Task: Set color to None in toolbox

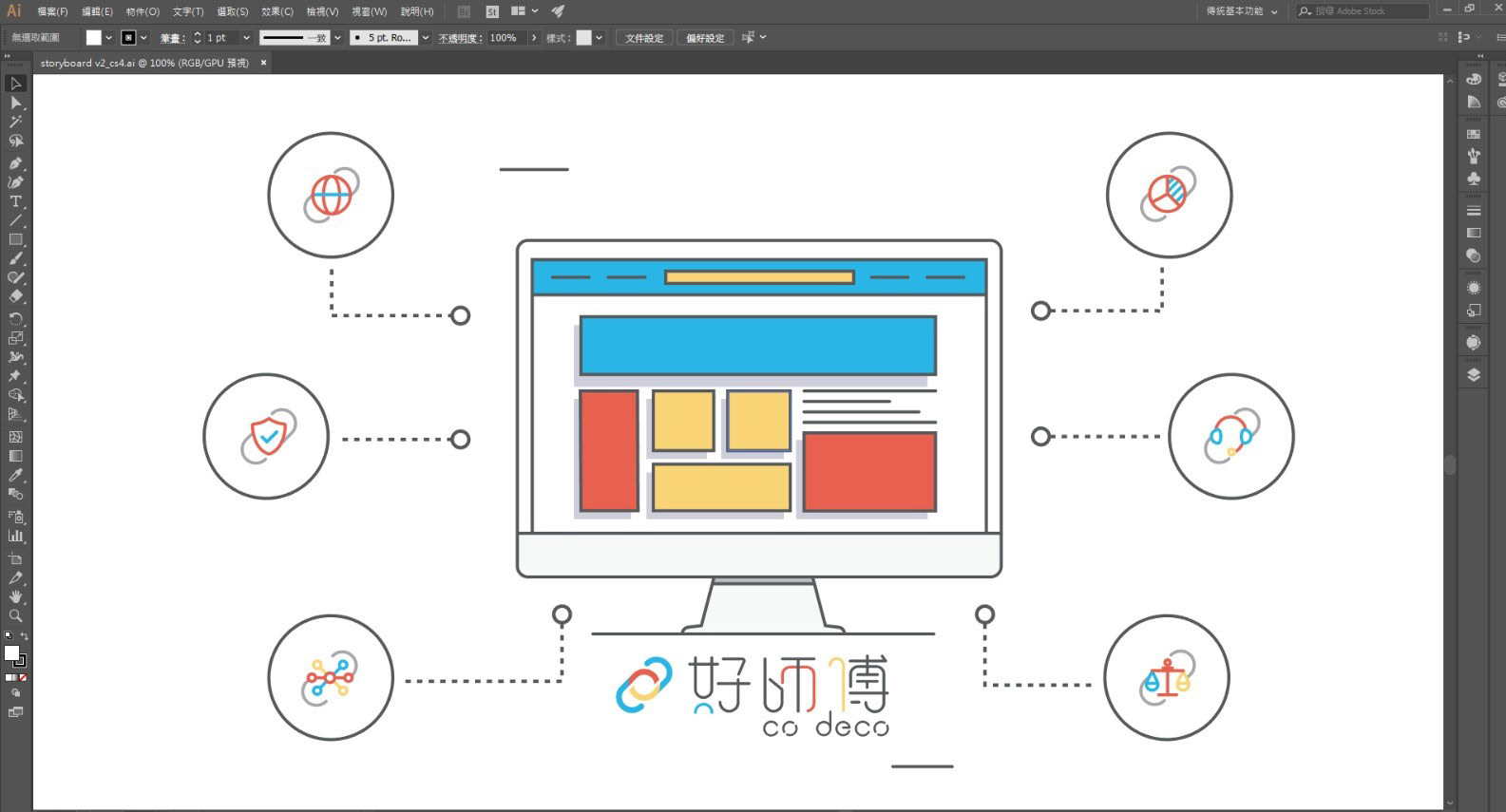Action: 23,678
